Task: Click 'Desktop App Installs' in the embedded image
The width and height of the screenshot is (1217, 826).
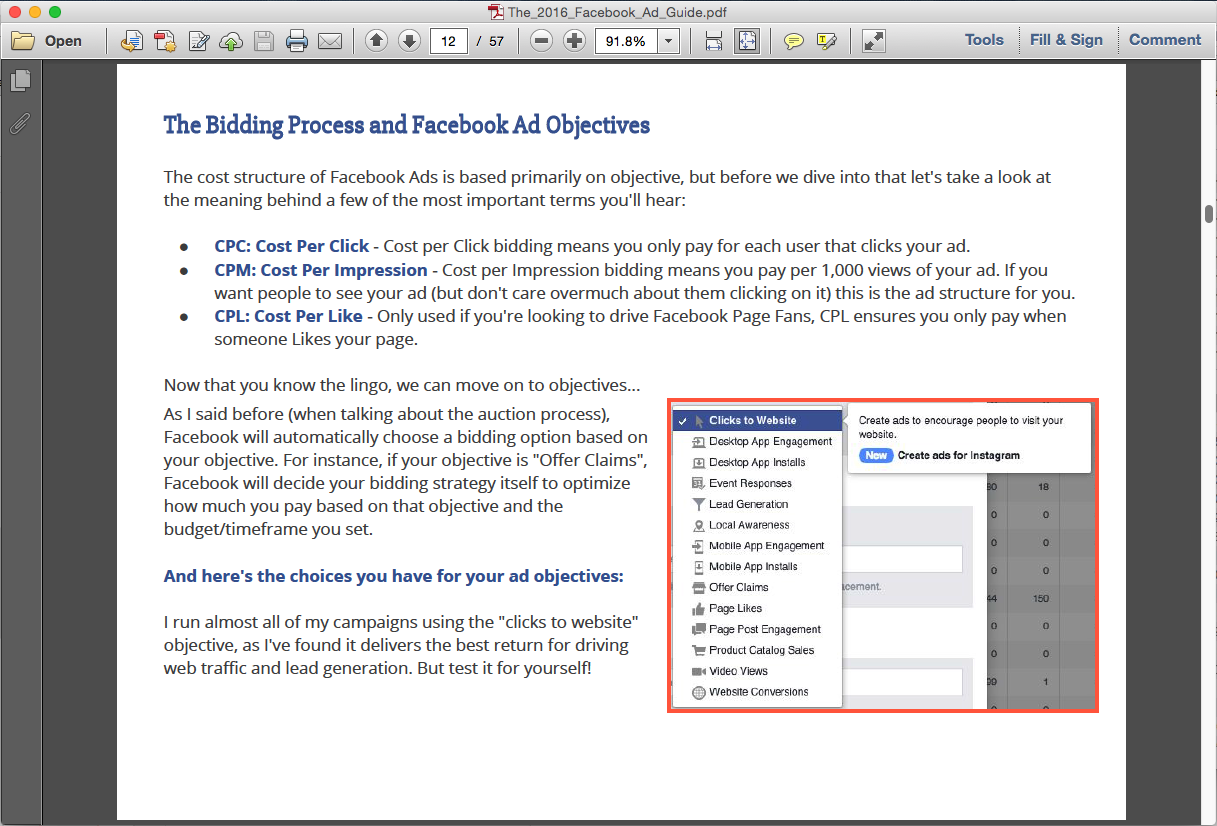Action: tap(757, 462)
